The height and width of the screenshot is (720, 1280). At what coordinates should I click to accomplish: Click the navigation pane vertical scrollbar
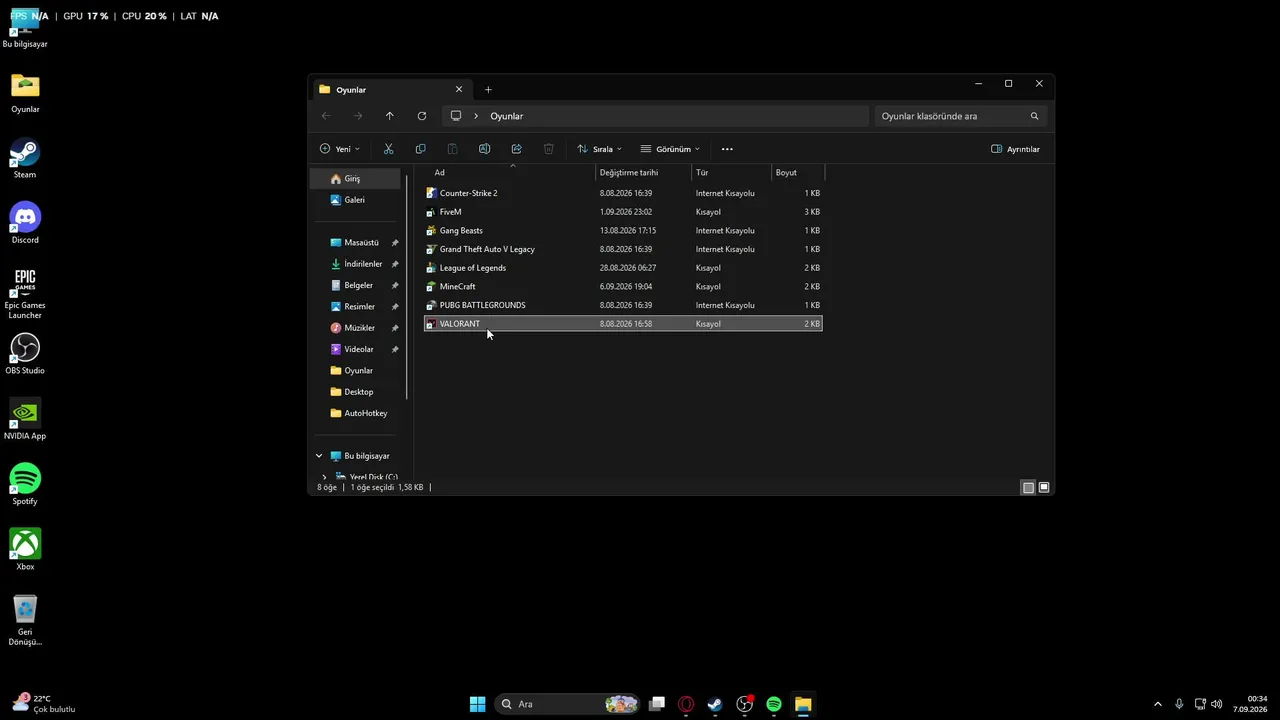[407, 285]
